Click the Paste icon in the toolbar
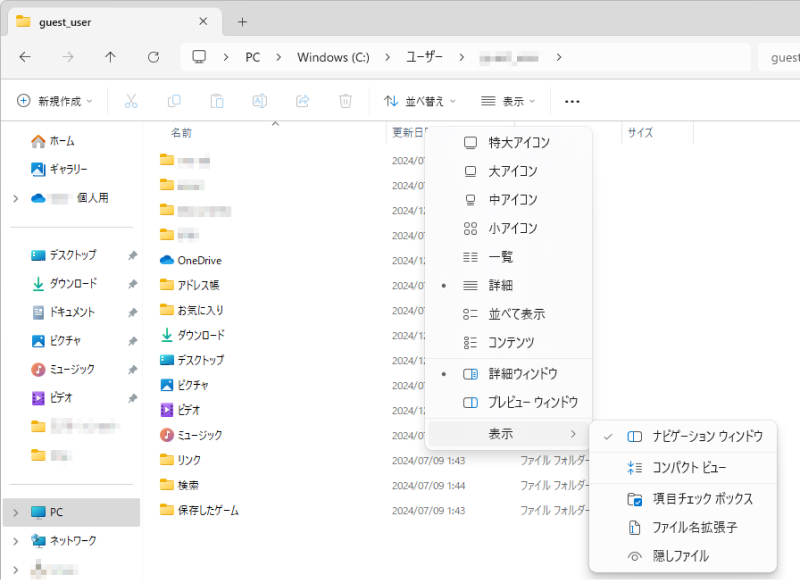 click(216, 100)
